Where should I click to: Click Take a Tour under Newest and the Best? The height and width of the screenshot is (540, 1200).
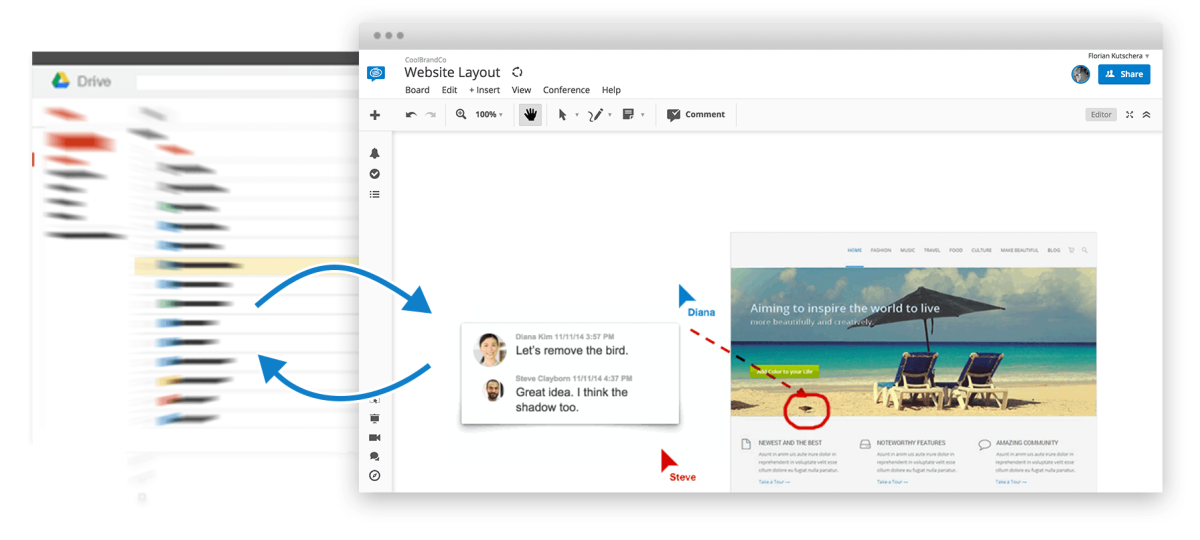(773, 482)
